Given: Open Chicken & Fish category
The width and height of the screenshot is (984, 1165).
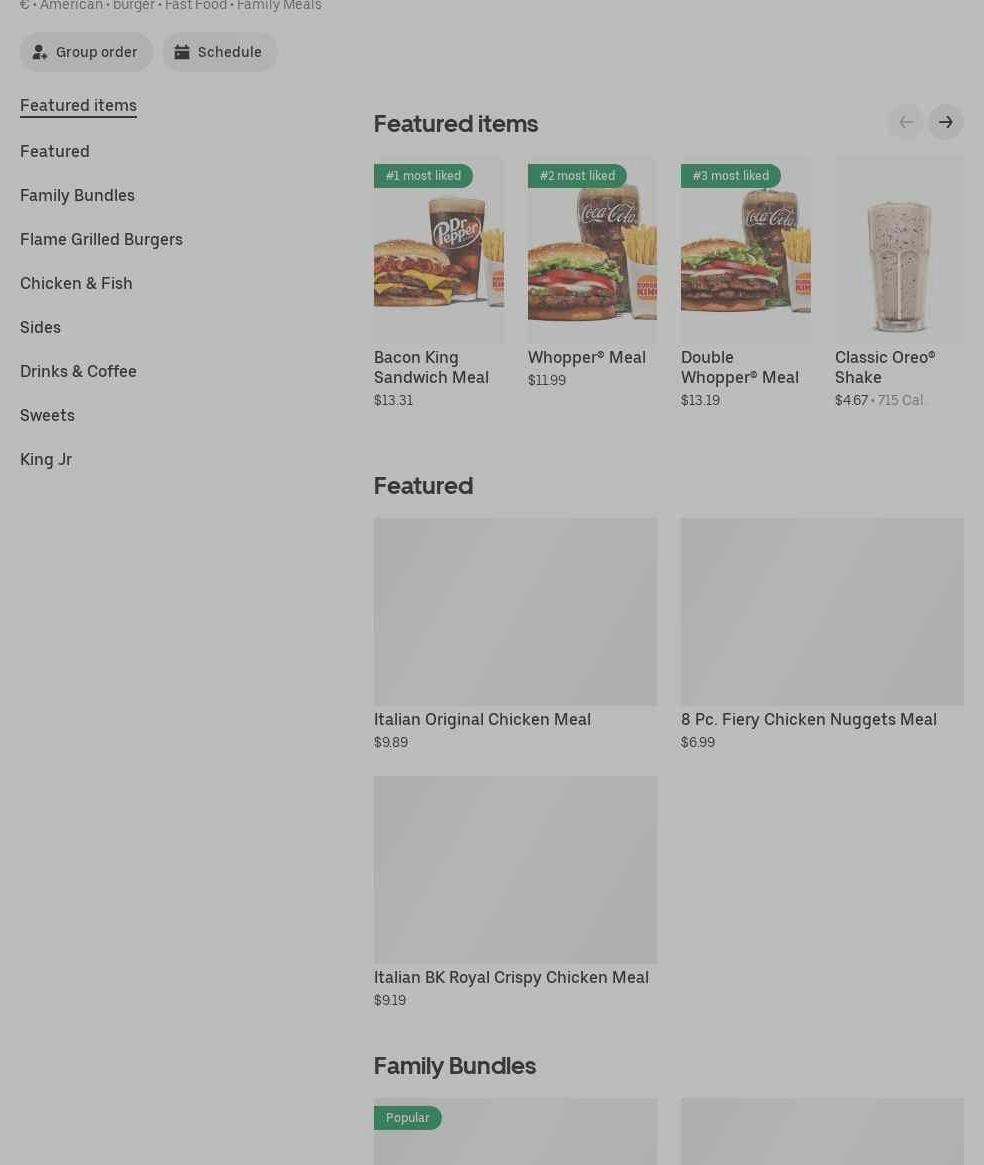Looking at the screenshot, I should [x=76, y=283].
